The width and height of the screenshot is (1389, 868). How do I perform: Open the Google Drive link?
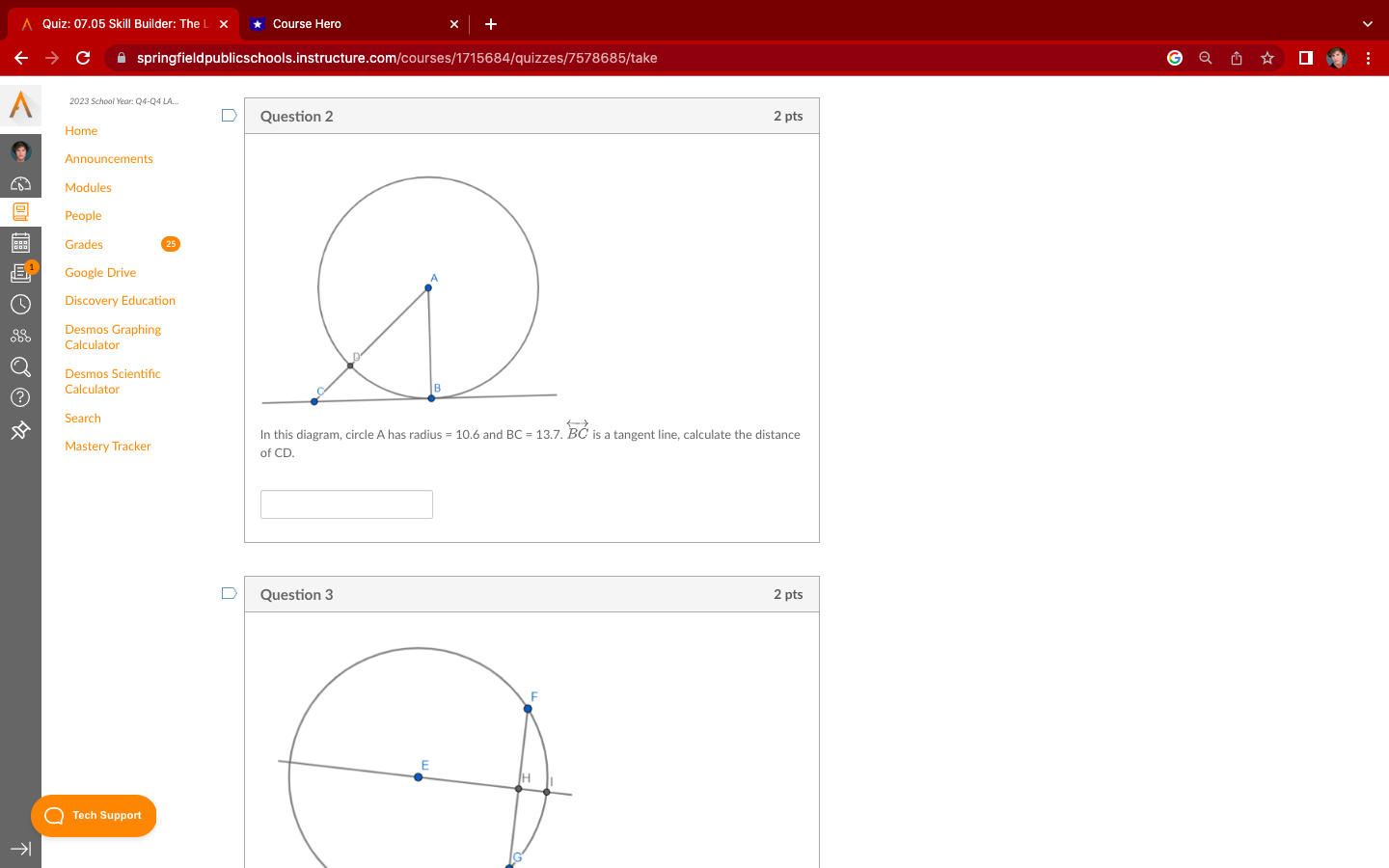click(100, 273)
